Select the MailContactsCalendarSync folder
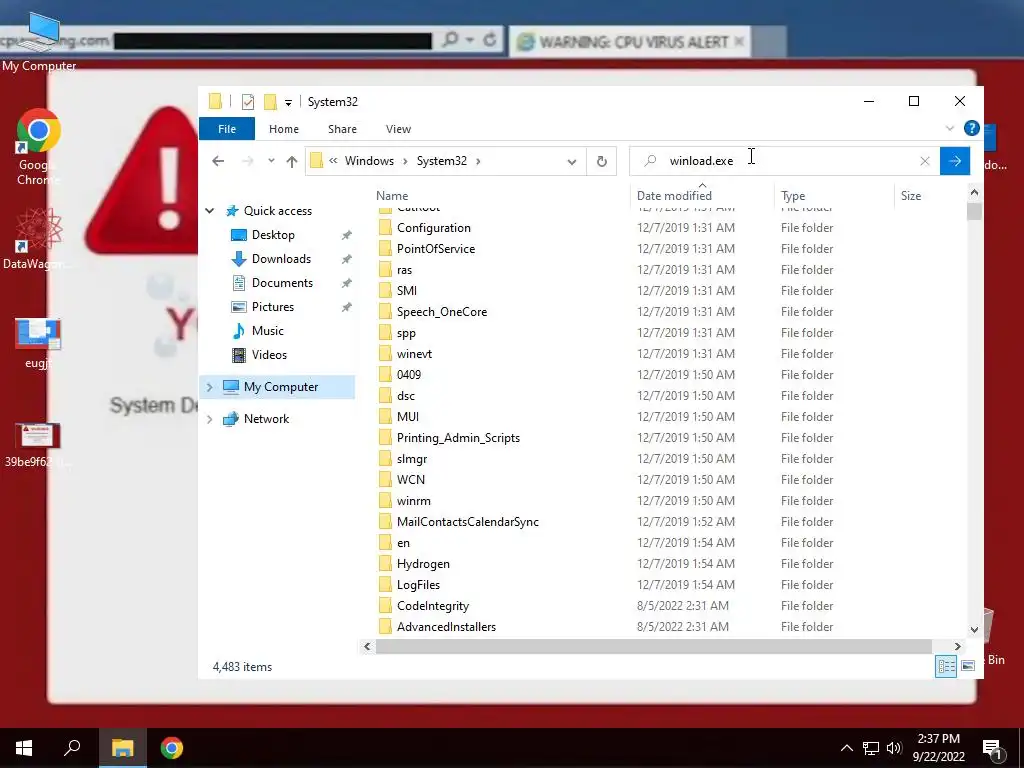 [x=468, y=522]
